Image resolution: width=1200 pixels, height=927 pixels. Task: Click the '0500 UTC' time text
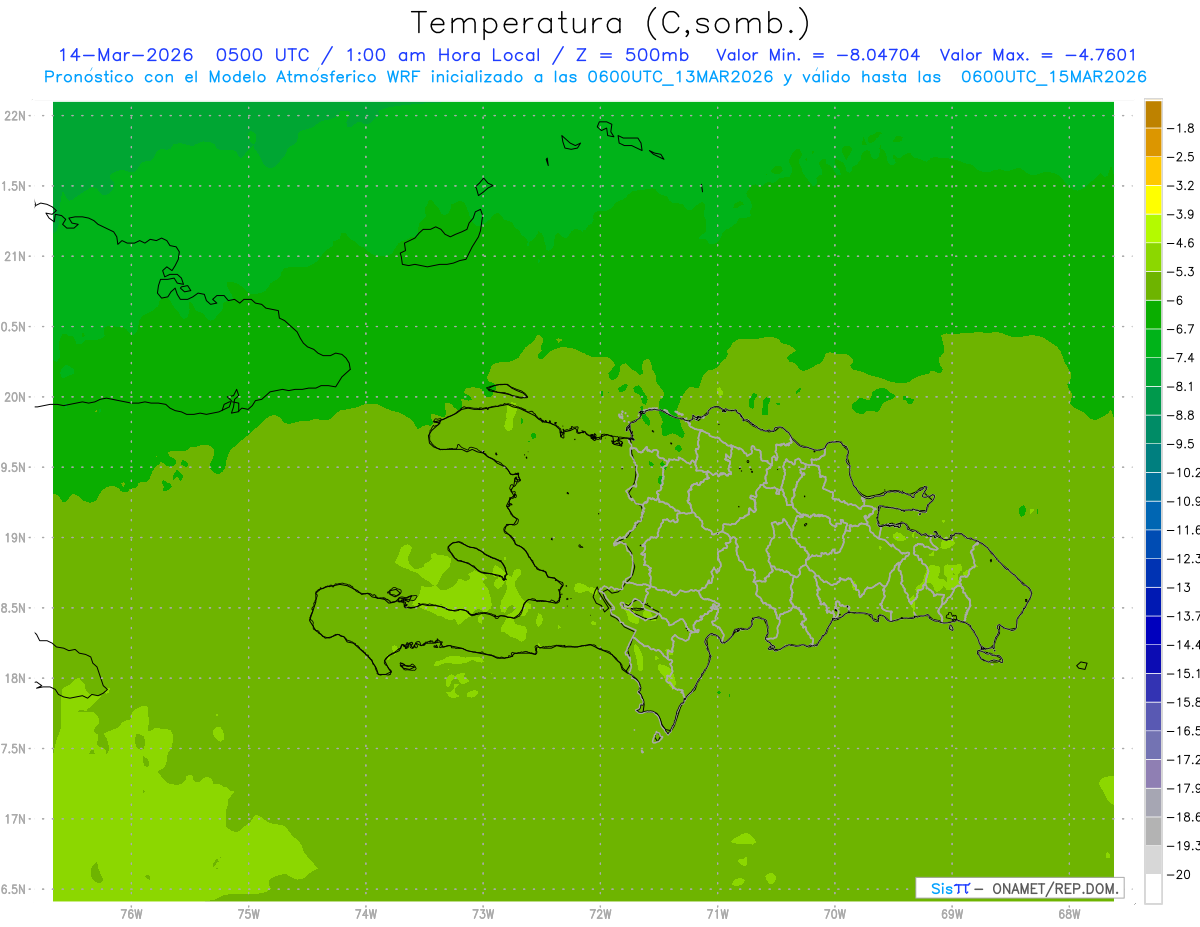tap(263, 55)
